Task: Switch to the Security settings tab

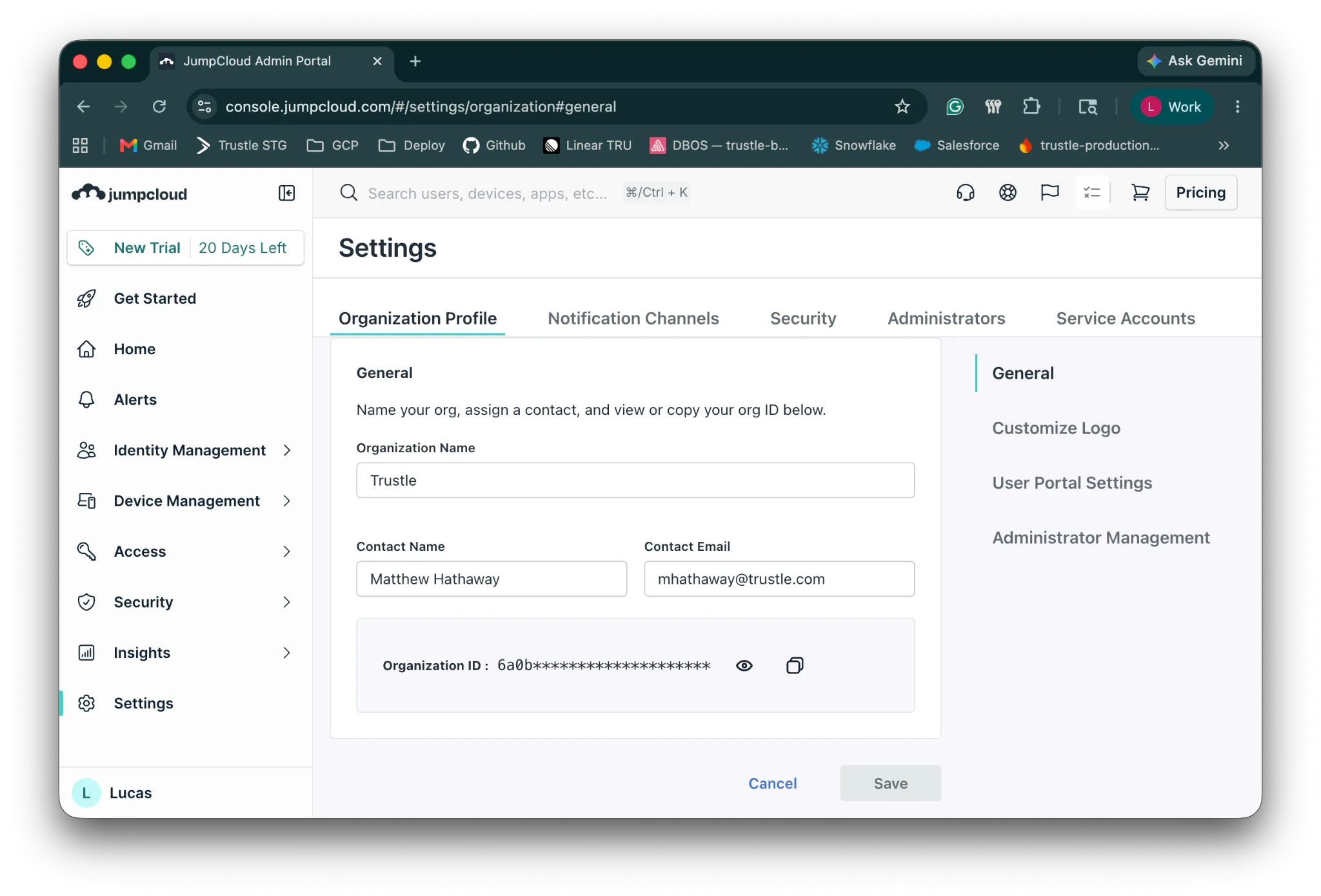Action: tap(803, 318)
